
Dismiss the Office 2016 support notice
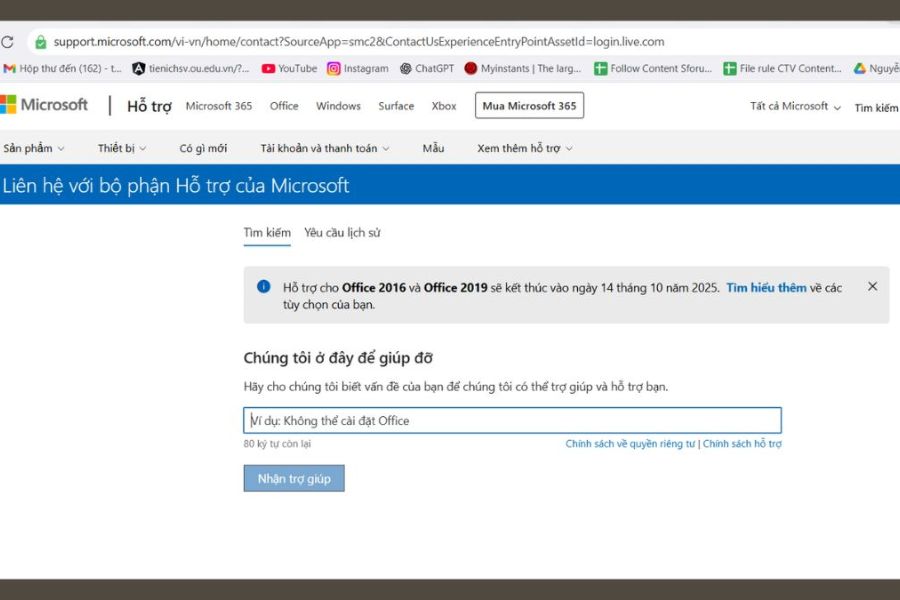tap(872, 286)
